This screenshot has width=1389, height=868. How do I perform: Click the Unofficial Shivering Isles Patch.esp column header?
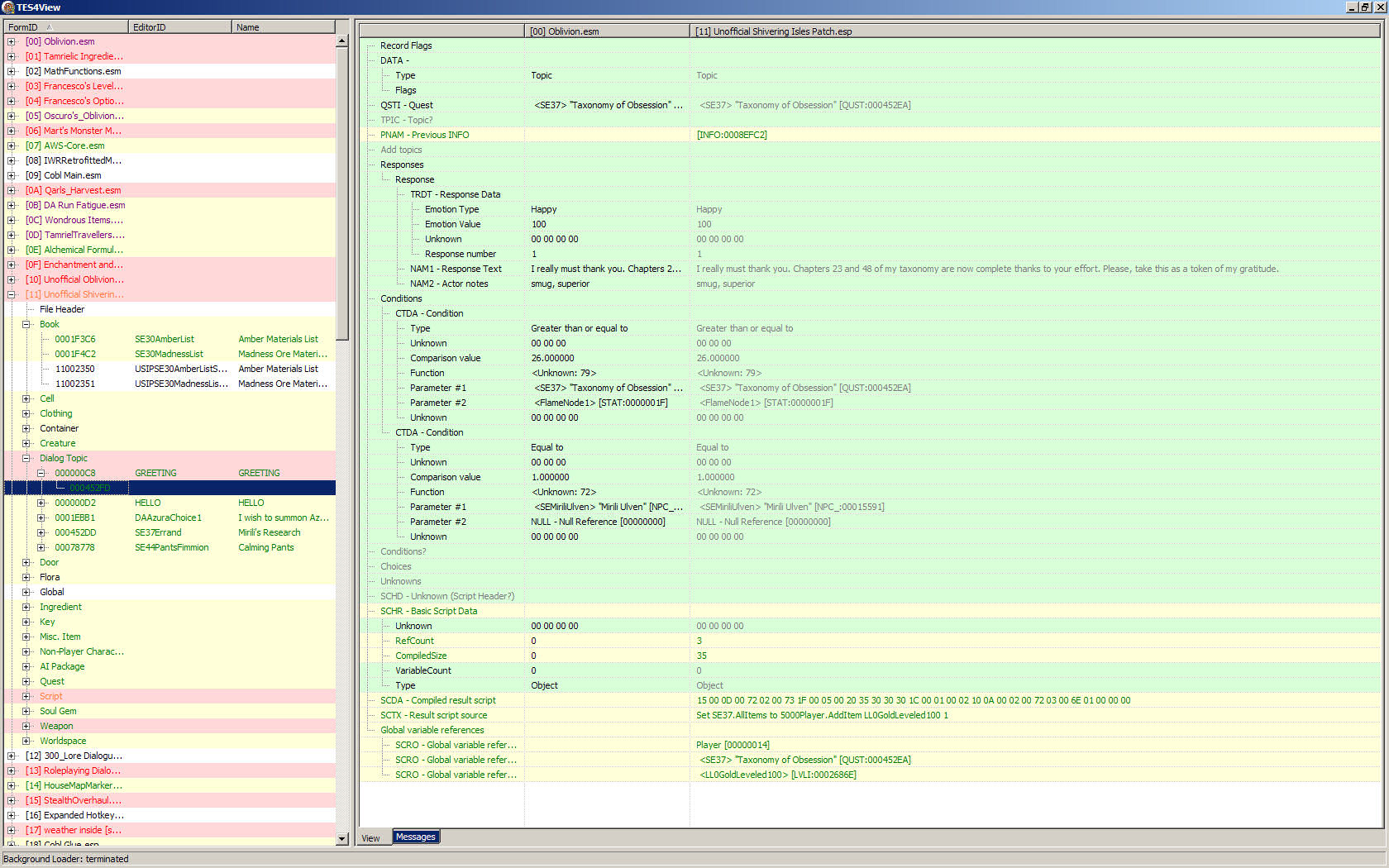coord(1034,31)
